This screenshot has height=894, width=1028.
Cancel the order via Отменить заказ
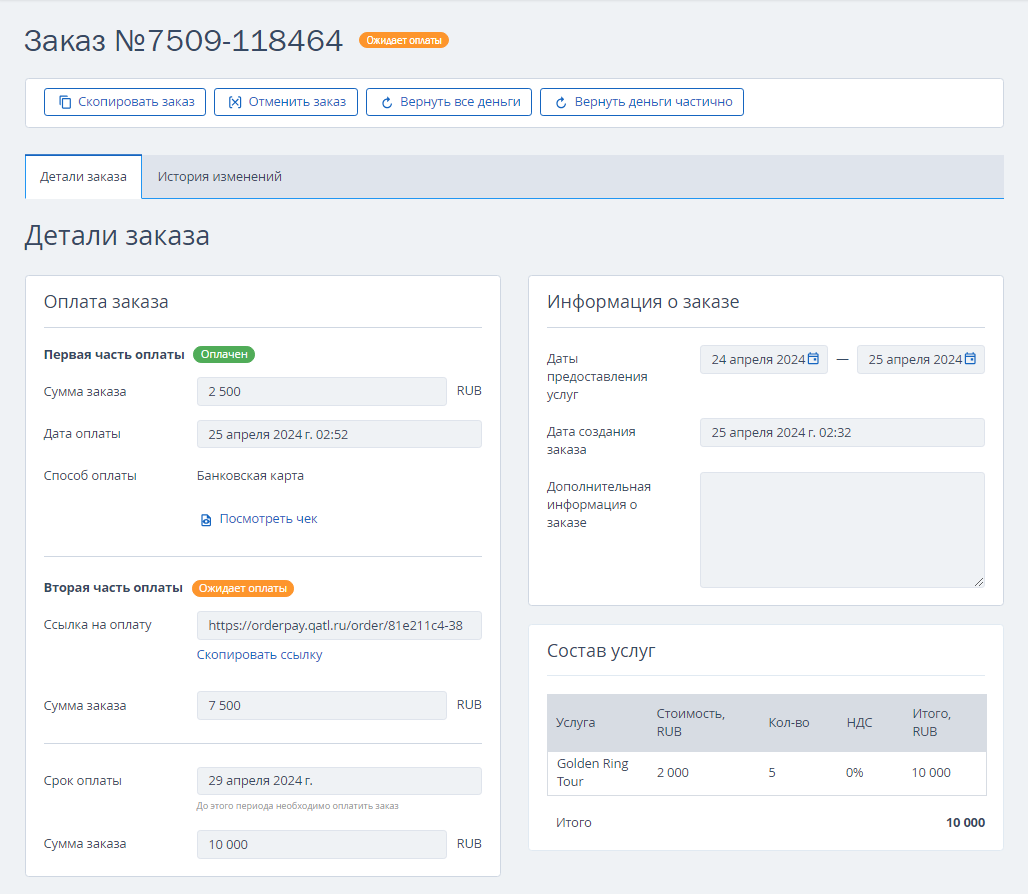tap(286, 102)
